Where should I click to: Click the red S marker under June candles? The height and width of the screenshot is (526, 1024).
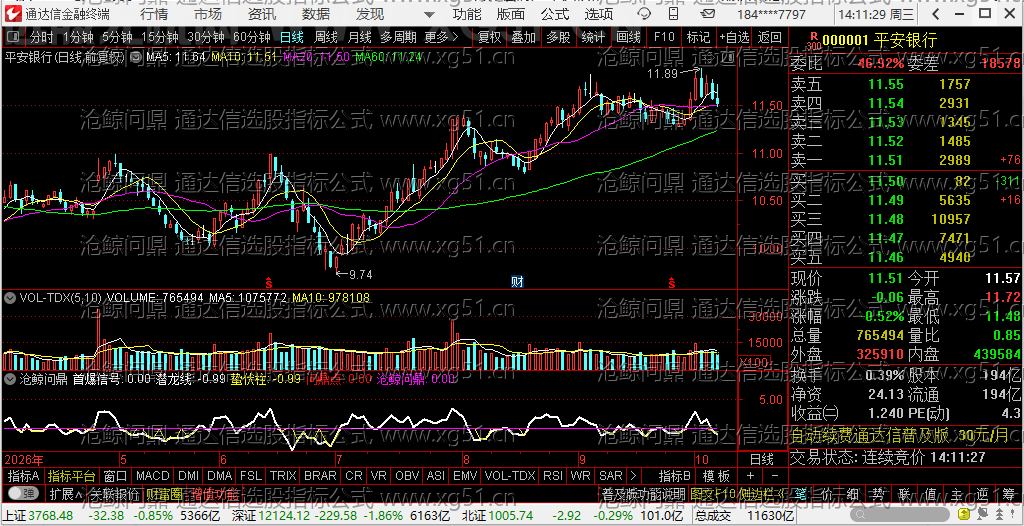tap(268, 282)
